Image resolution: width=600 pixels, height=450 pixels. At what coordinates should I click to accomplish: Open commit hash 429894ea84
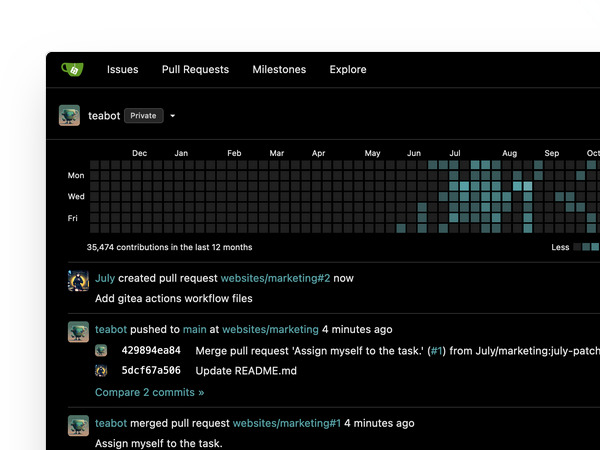click(151, 351)
